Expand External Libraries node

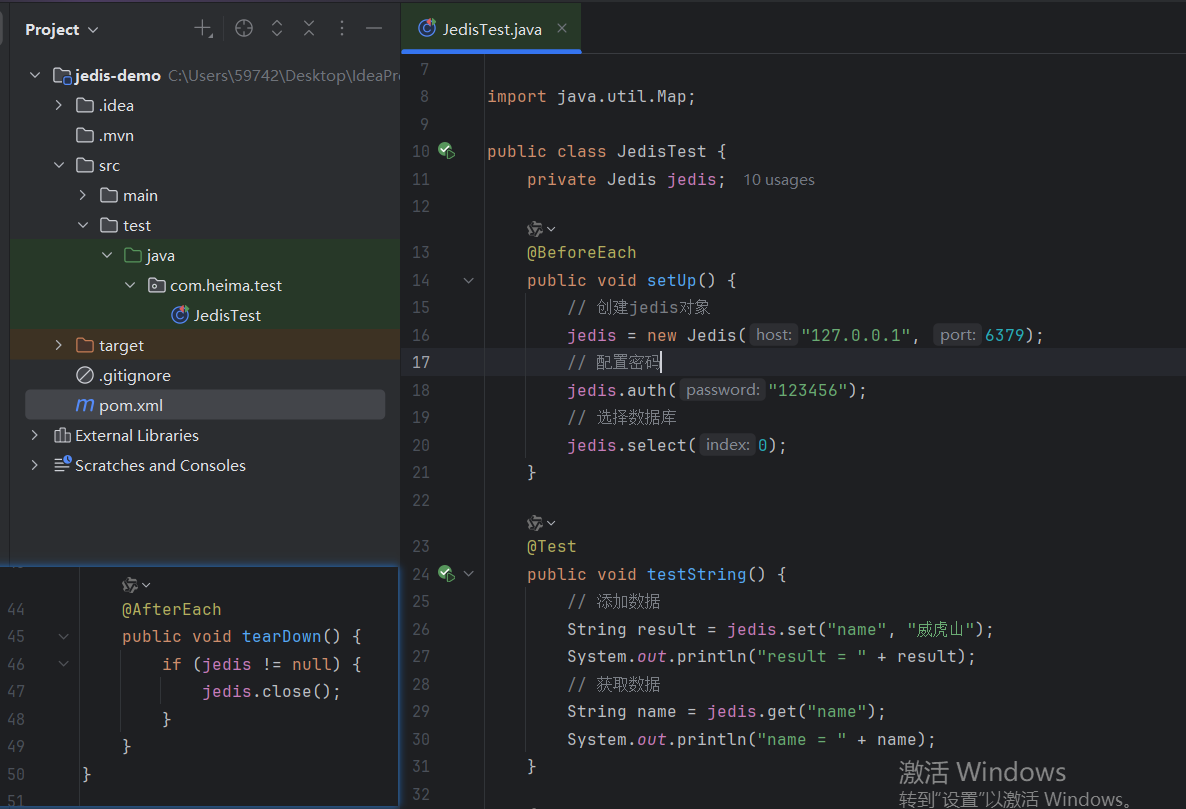point(35,435)
